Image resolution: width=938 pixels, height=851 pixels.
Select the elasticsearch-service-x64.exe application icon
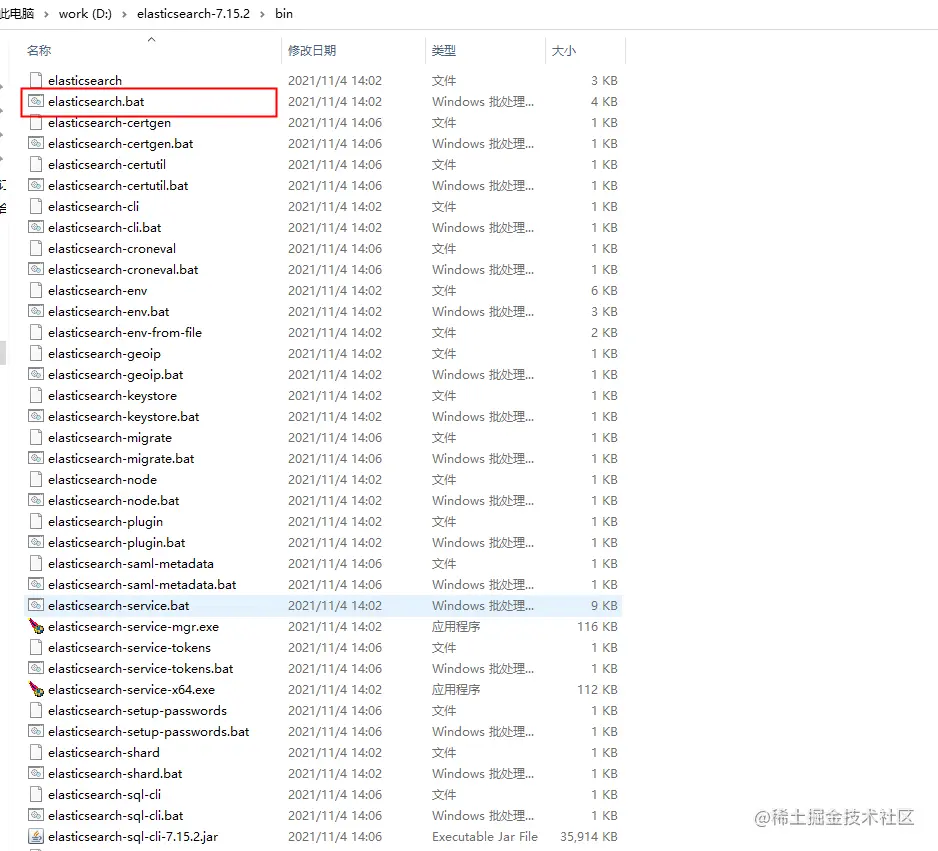[36, 689]
